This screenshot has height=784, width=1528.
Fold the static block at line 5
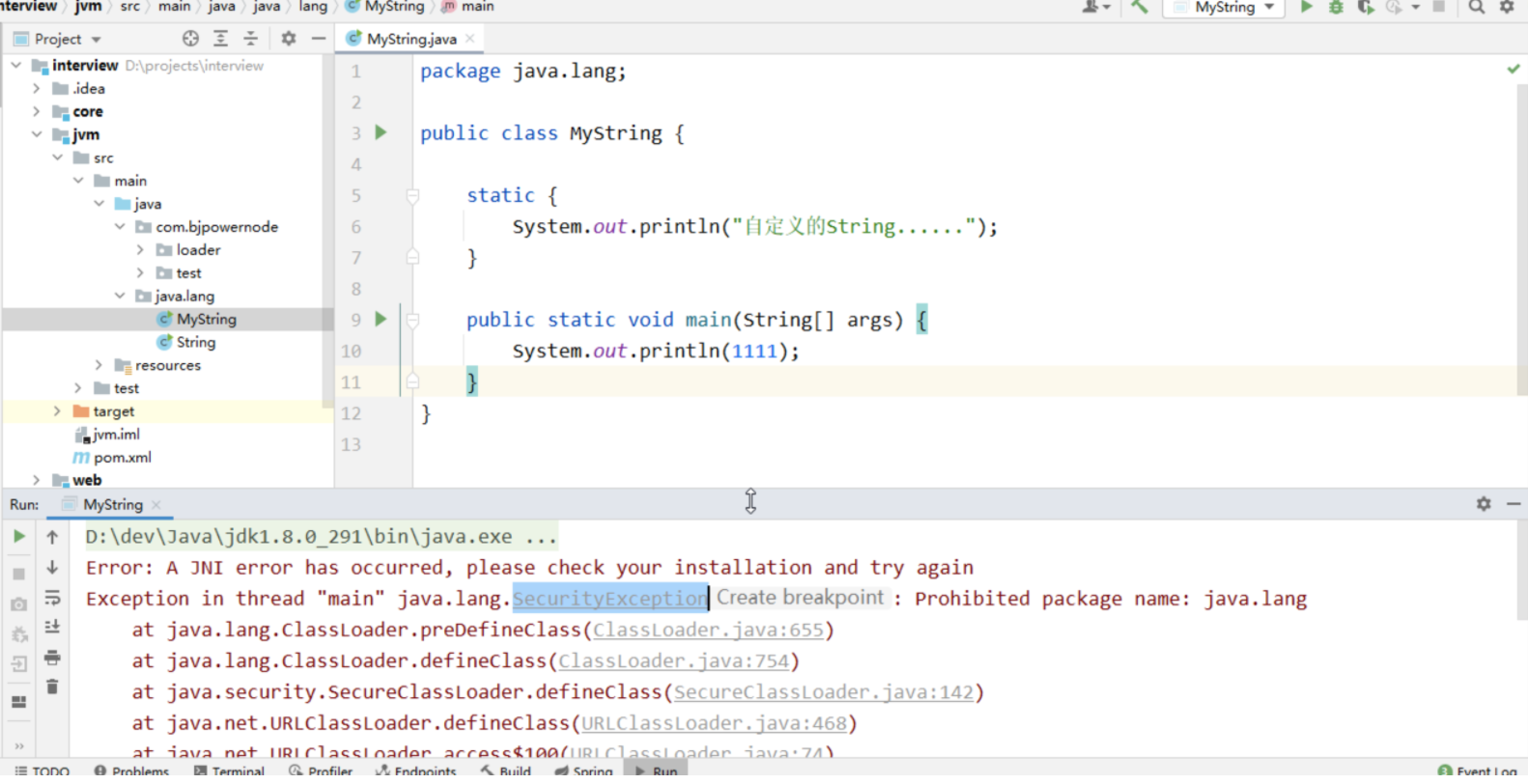pos(412,196)
